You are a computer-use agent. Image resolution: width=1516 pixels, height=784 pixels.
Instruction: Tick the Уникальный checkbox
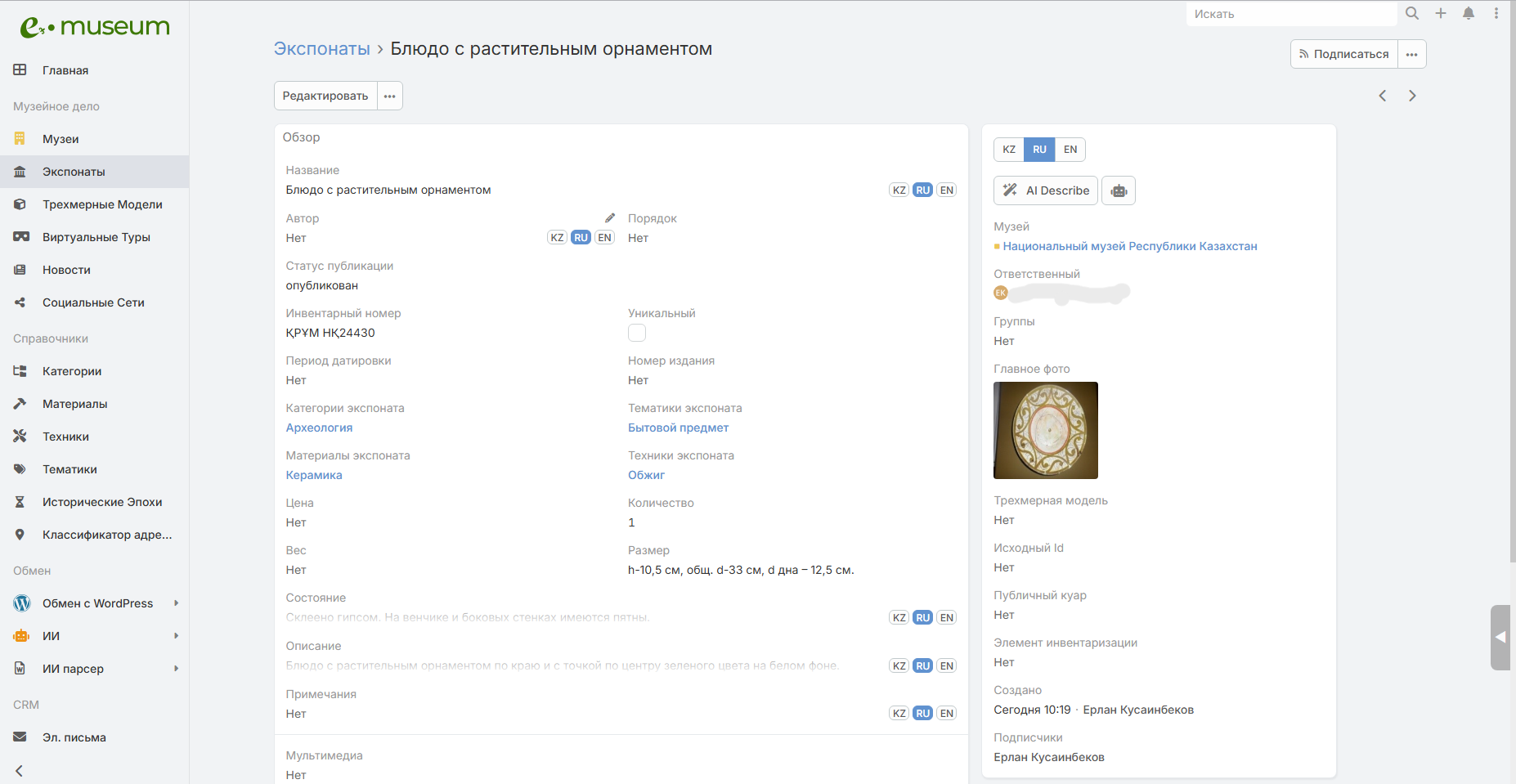point(637,333)
